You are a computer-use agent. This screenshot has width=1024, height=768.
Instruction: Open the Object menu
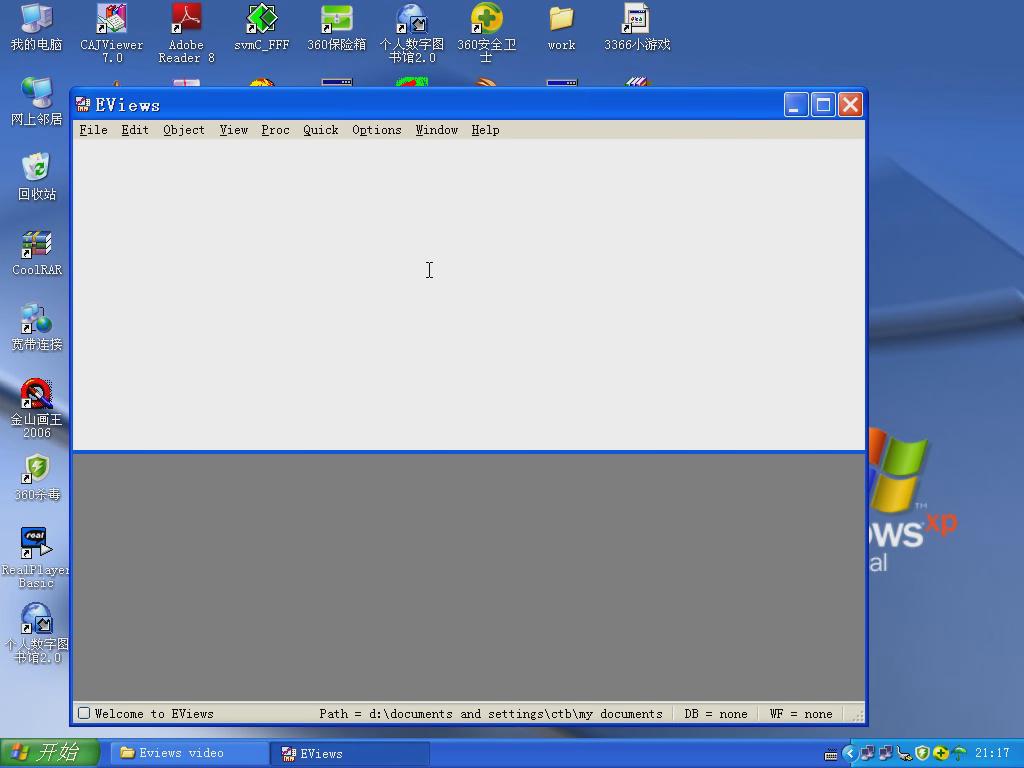point(184,130)
